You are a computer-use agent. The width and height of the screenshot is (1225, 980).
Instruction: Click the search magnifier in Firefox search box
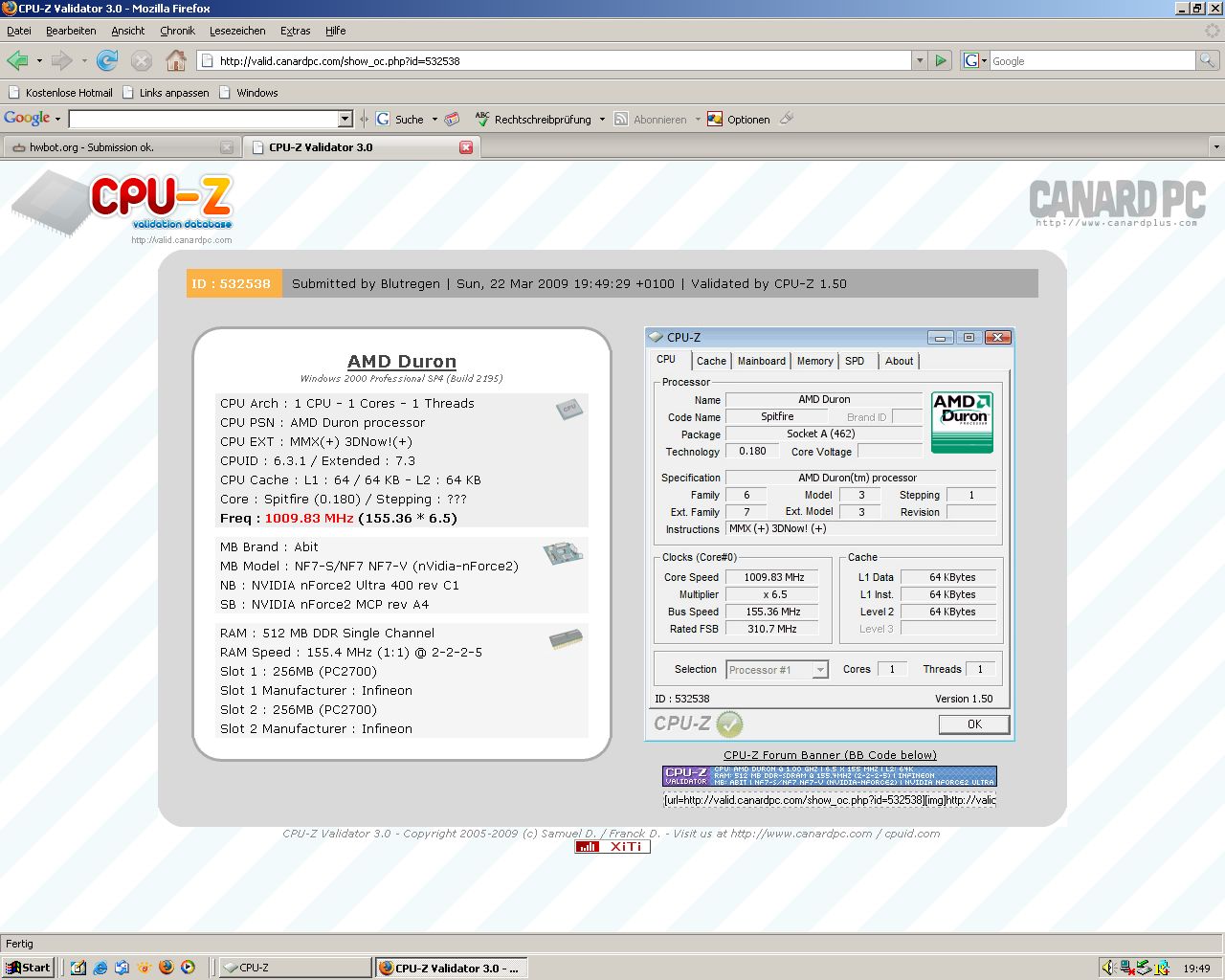pyautogui.click(x=1207, y=60)
